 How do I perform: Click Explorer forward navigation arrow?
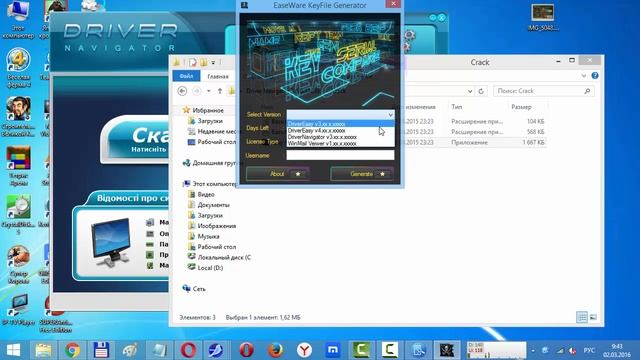197,91
